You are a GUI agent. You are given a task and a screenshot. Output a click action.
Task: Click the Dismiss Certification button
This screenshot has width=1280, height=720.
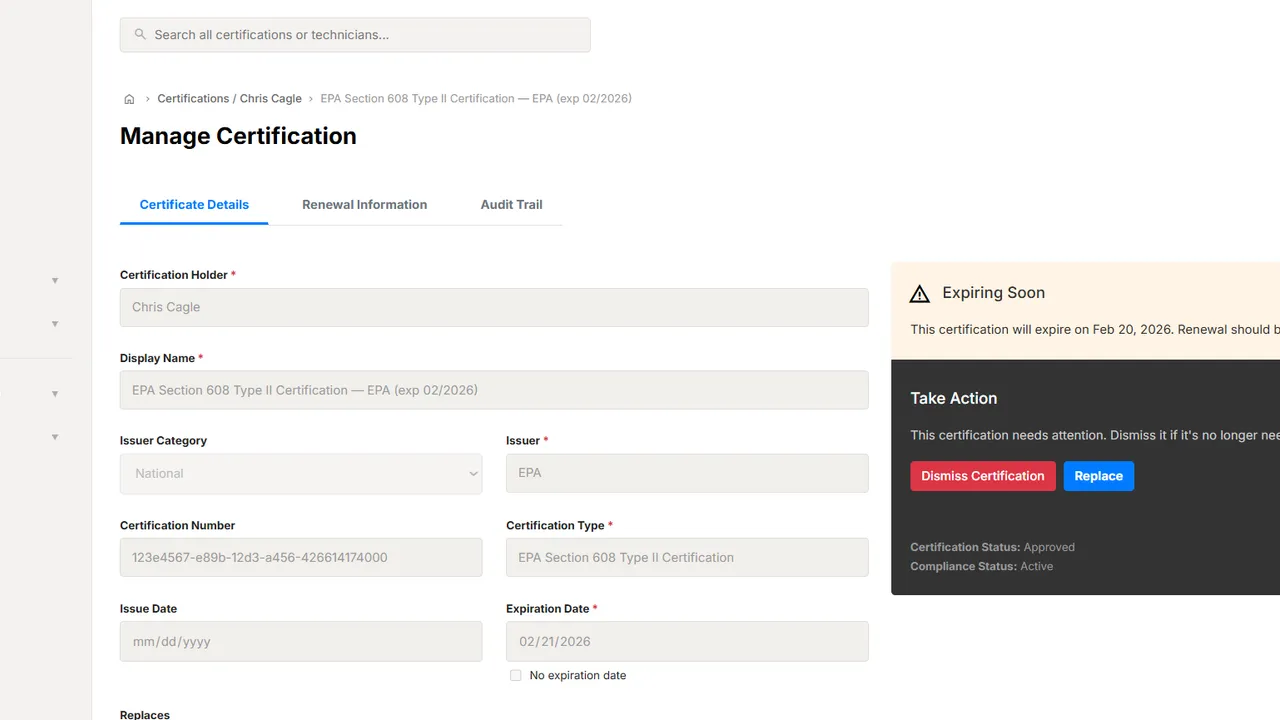tap(982, 476)
